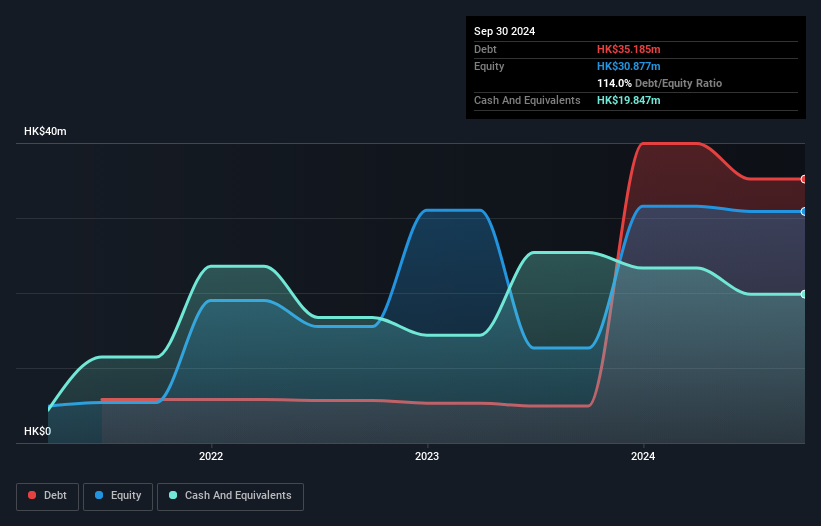Toggle the Debt legend button
Viewport: 821px width, 526px height.
48,496
